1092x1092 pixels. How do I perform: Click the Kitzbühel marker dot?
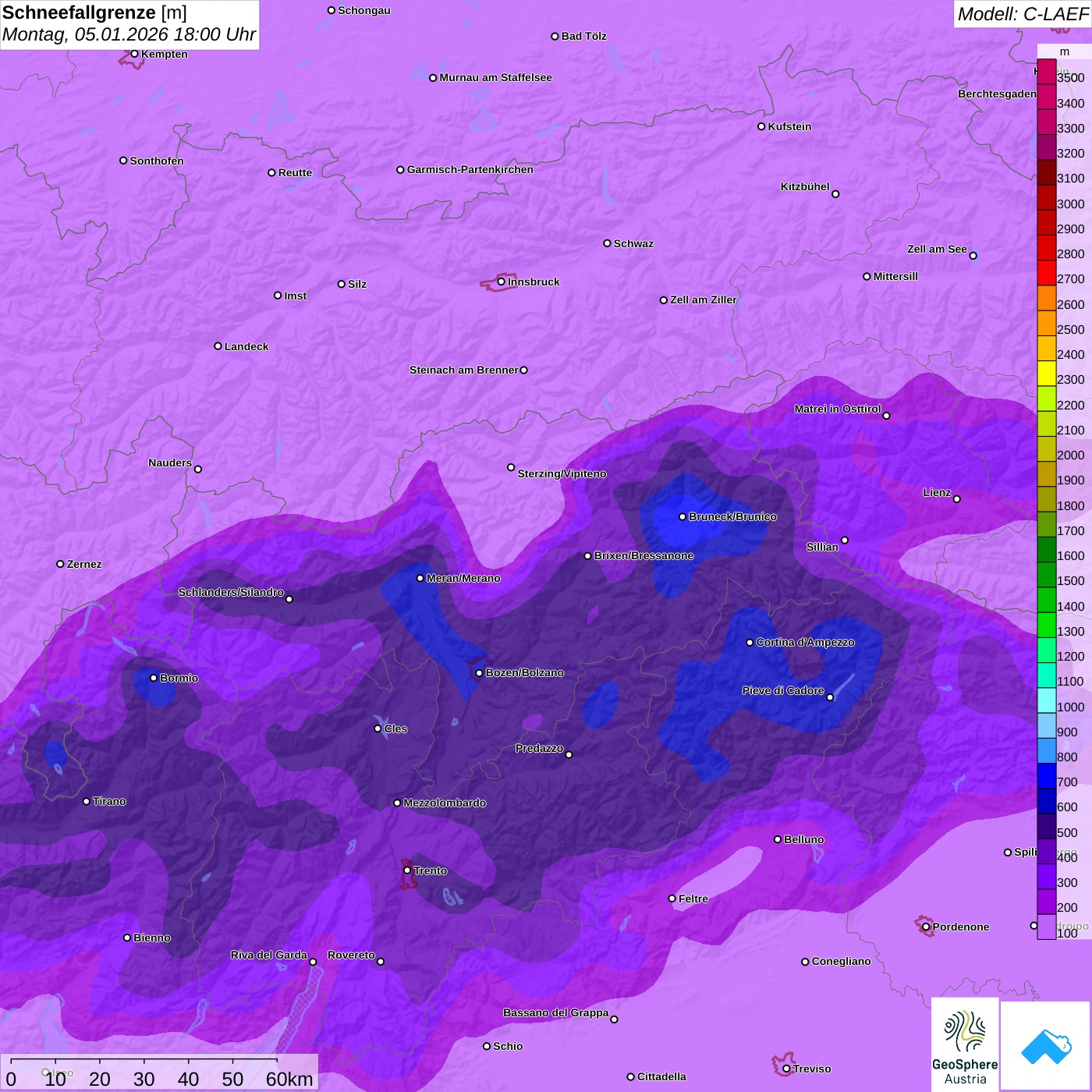835,194
